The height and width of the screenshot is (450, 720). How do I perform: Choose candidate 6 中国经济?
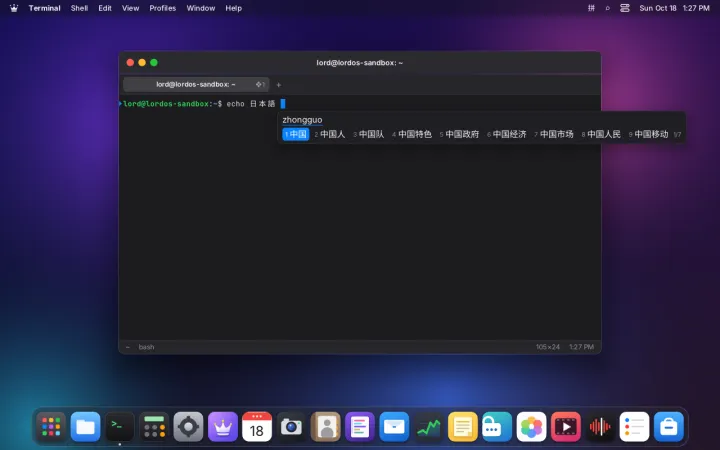coord(506,134)
